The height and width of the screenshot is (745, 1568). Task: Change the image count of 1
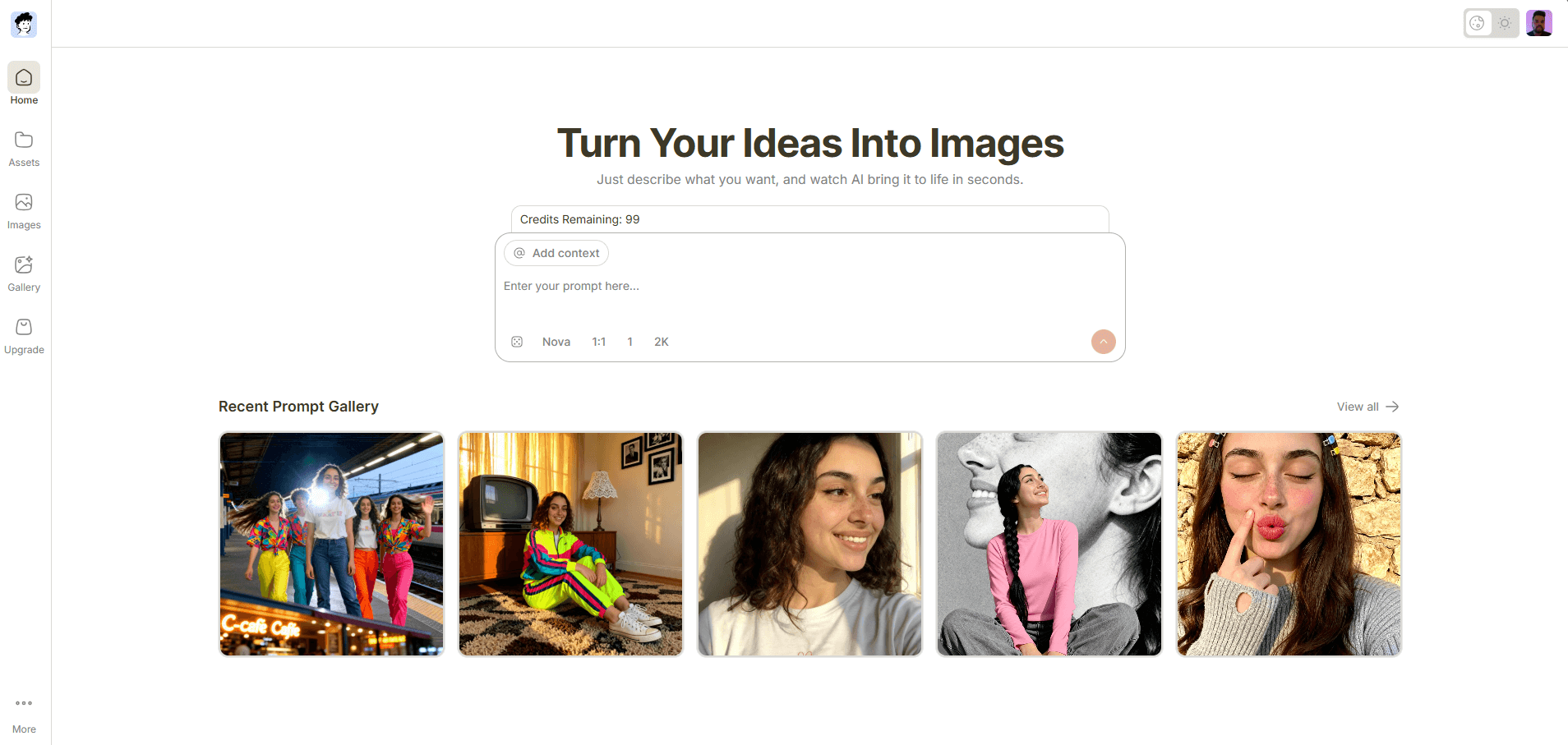(630, 342)
